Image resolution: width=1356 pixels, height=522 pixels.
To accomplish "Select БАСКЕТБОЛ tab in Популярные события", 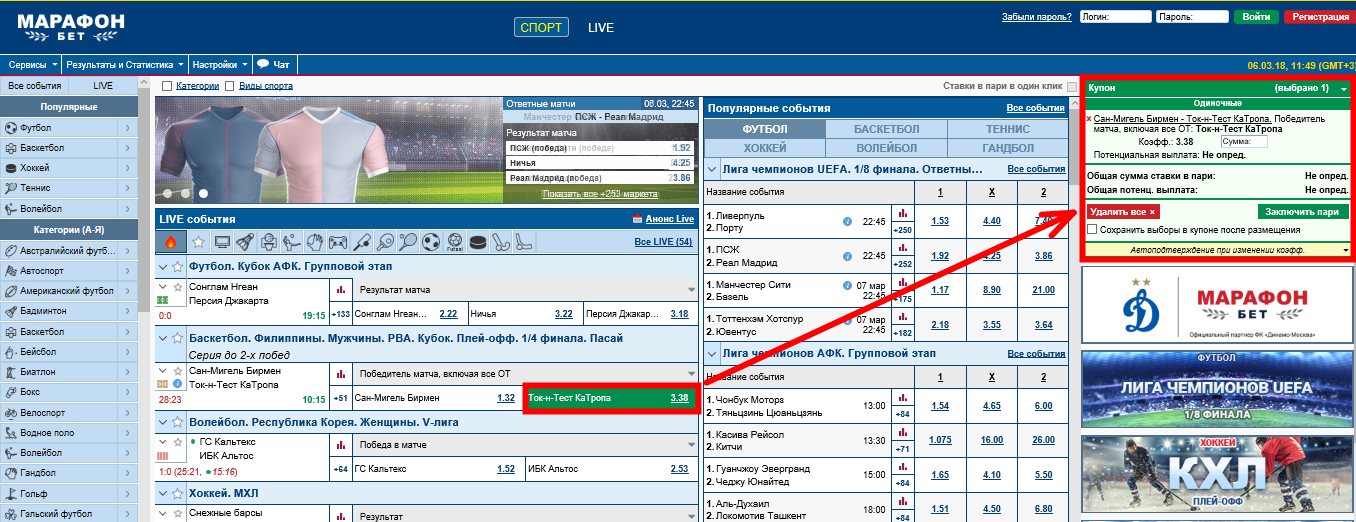I will 886,129.
